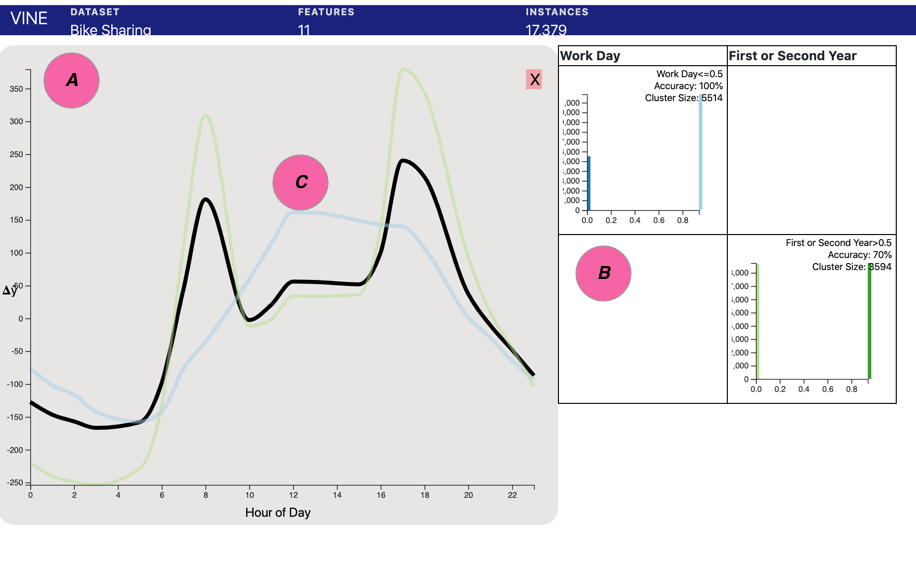The width and height of the screenshot is (916, 568).
Task: Select the First or Second Year cluster cell
Action: coord(811,318)
